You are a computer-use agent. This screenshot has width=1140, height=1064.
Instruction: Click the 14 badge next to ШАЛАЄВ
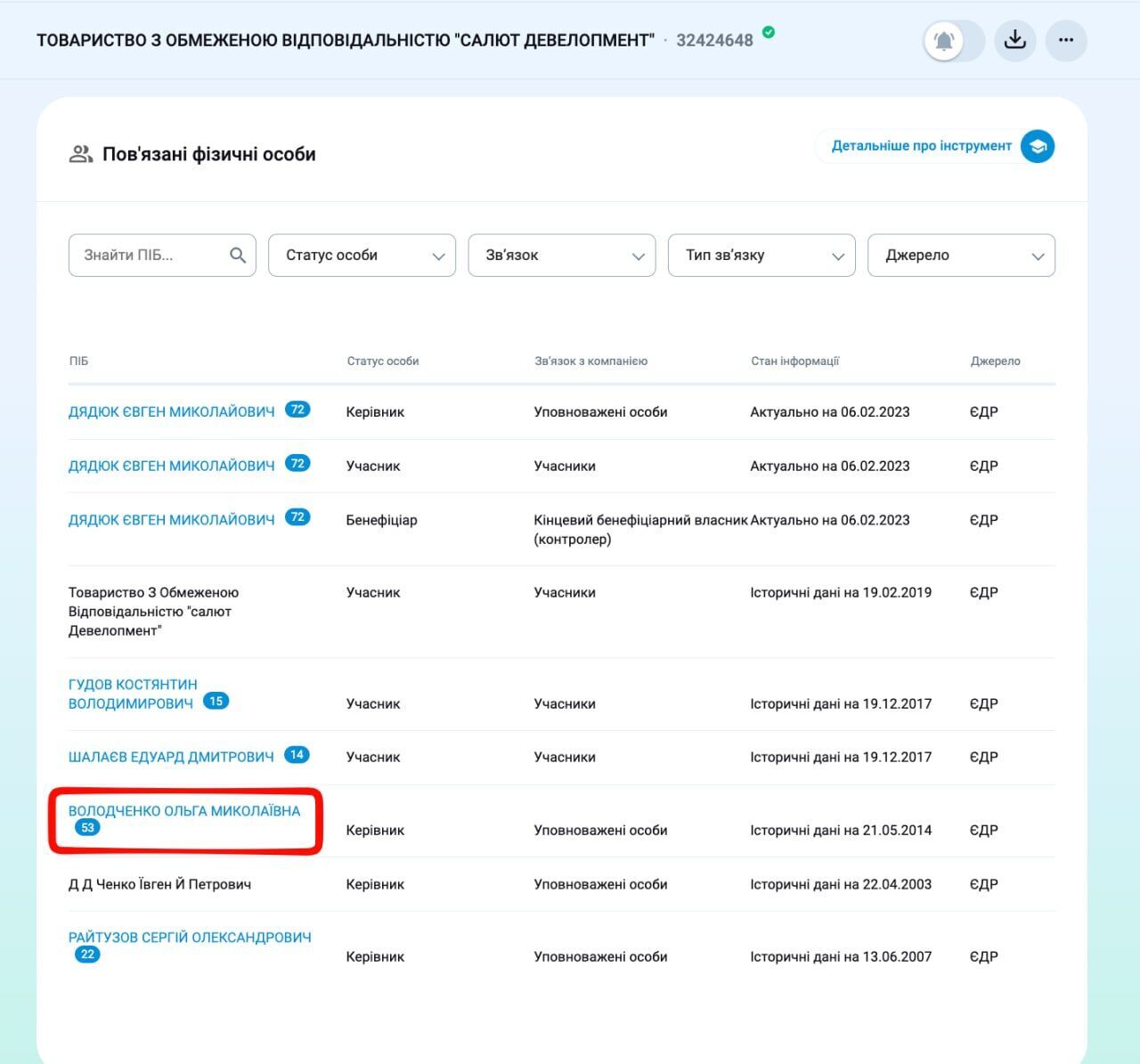coord(297,754)
